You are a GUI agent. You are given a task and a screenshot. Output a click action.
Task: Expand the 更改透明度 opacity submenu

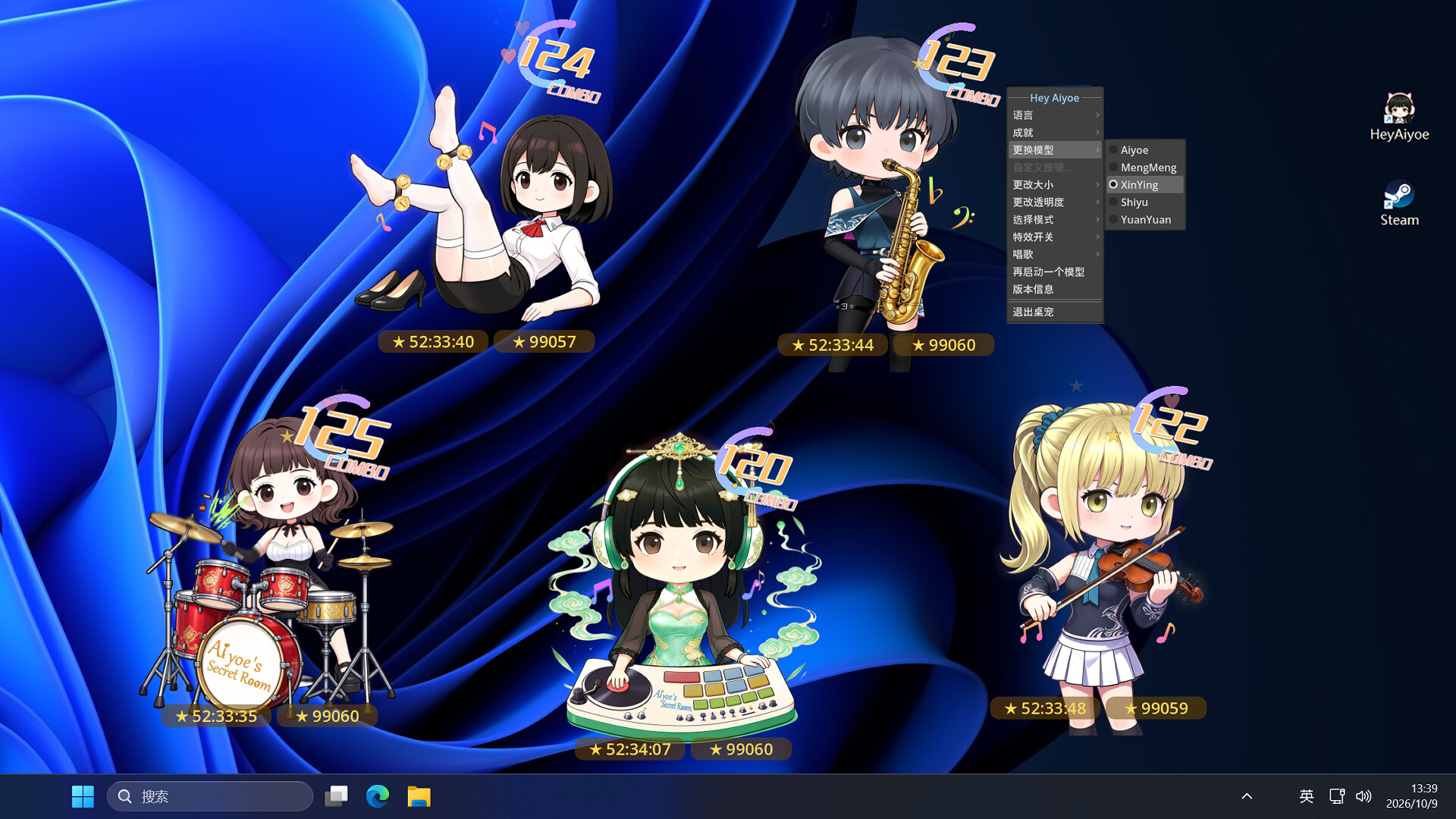pos(1055,202)
